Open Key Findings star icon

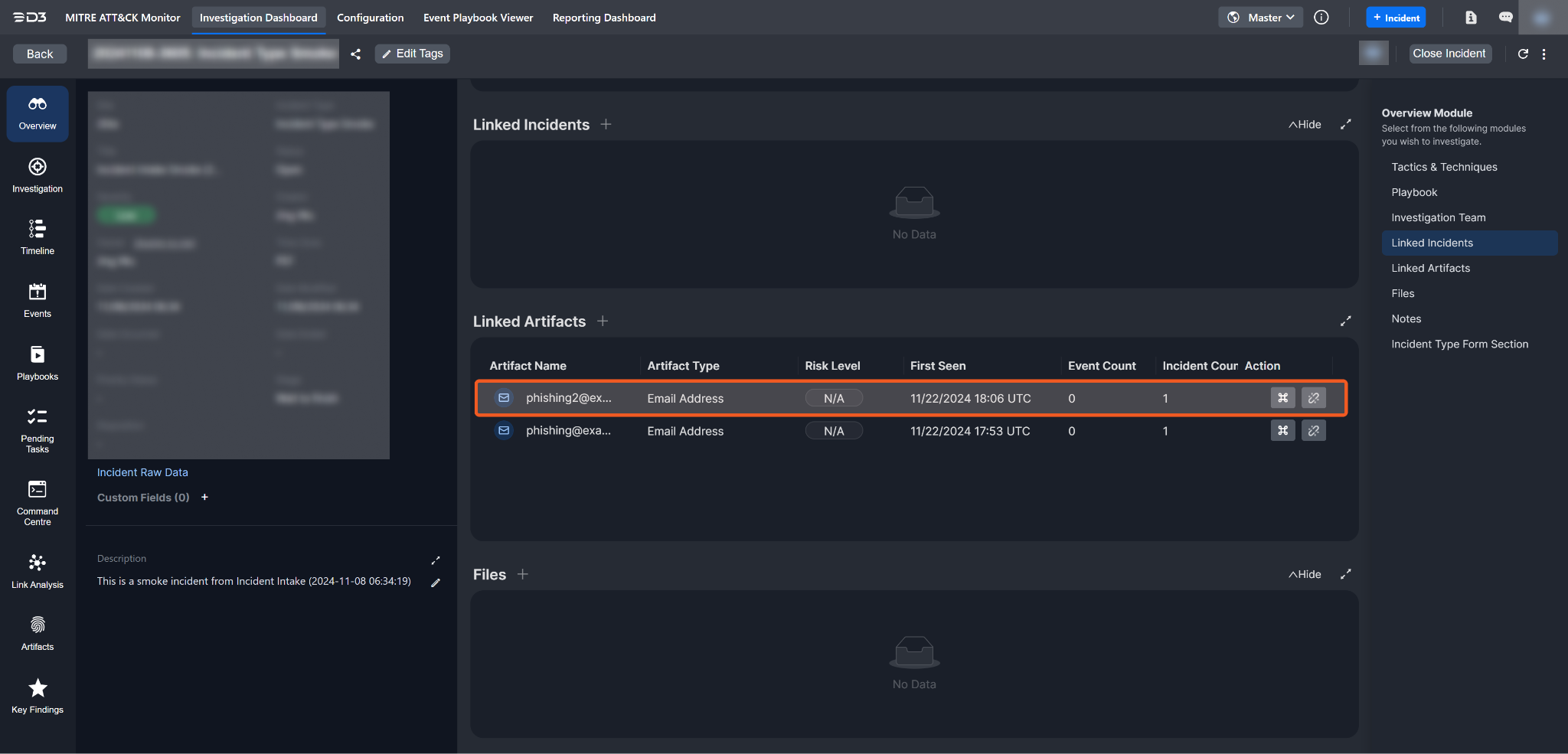(x=38, y=696)
